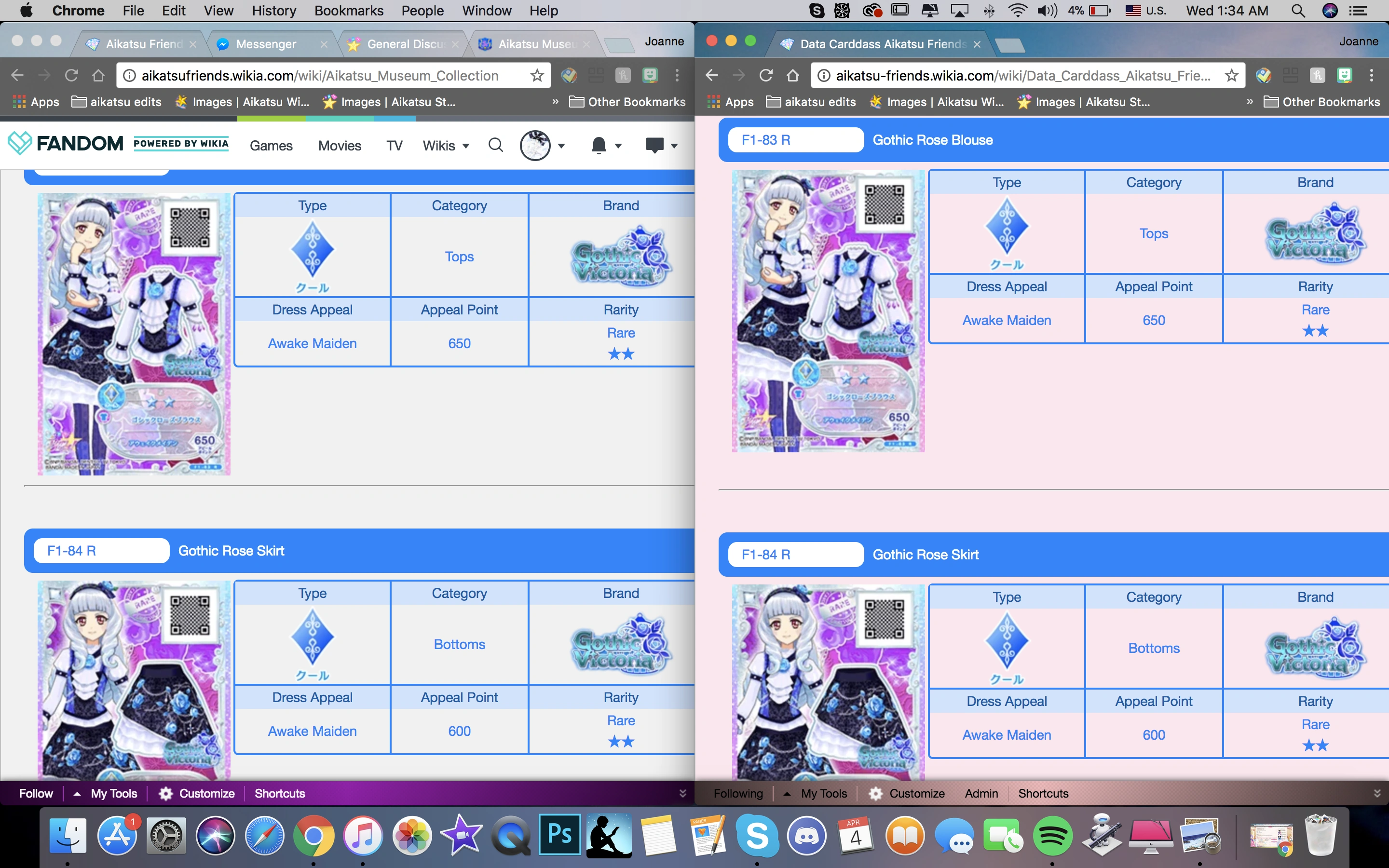Click the Awake Maiden link for Gothic Rose Blouse on the right
Viewport: 1389px width, 868px height.
tap(1006, 320)
